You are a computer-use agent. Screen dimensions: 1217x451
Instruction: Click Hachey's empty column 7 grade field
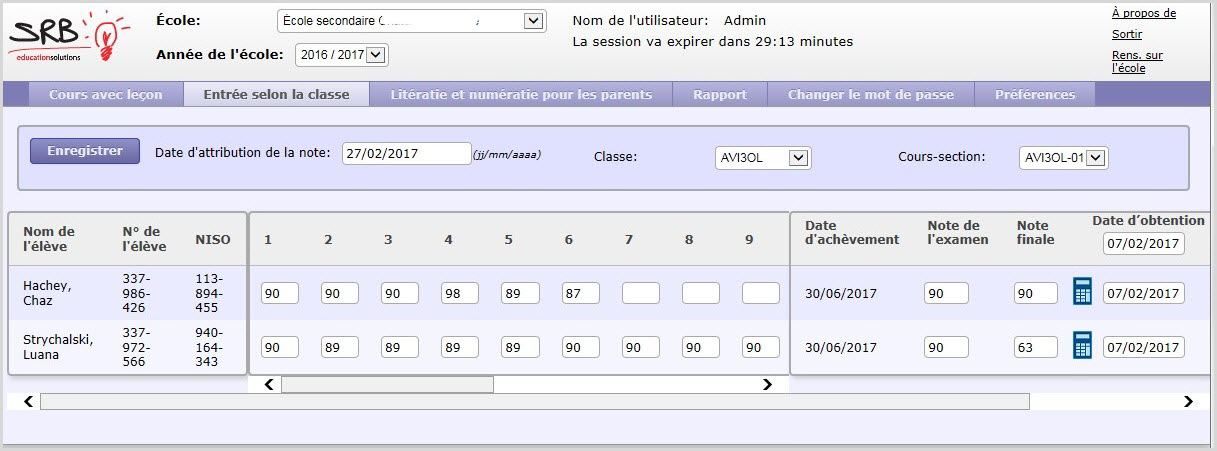pyautogui.click(x=640, y=293)
